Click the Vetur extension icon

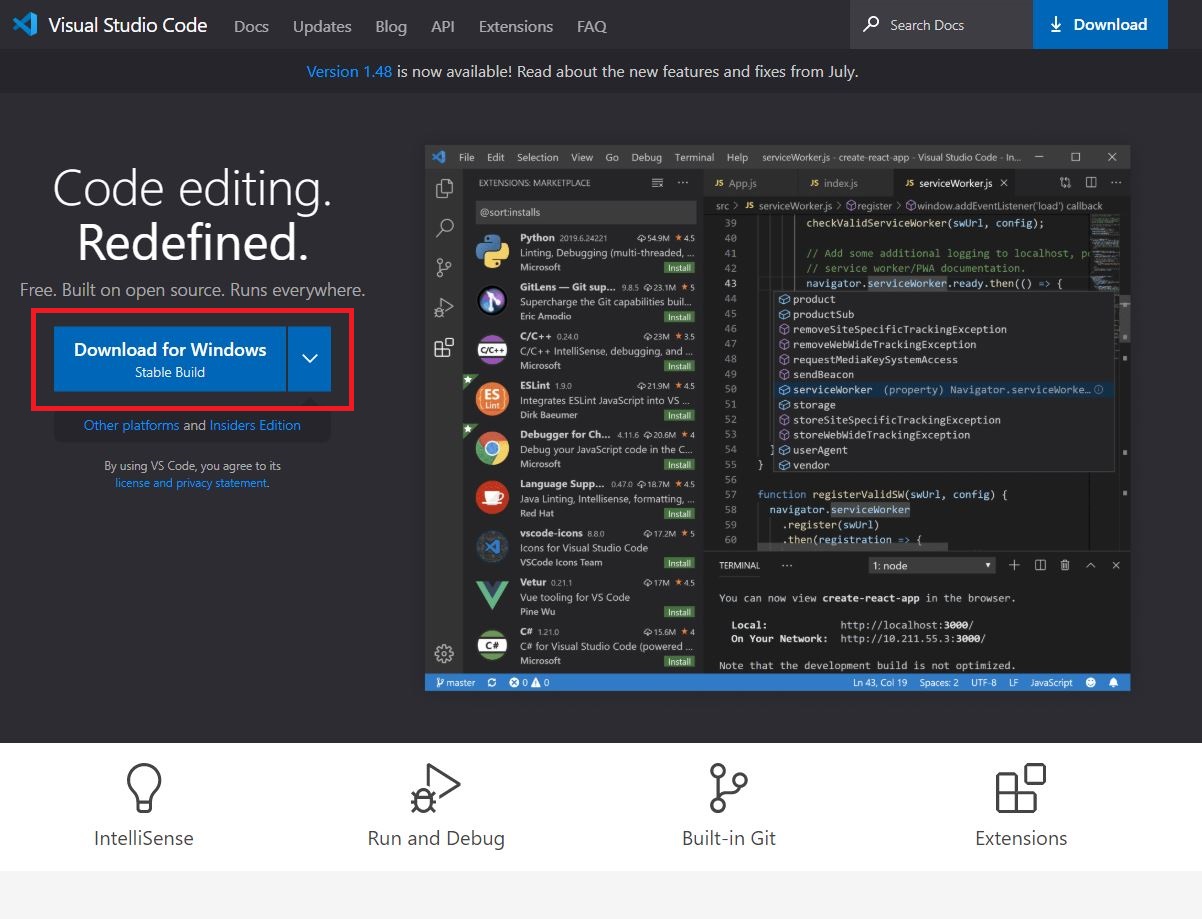pos(492,595)
